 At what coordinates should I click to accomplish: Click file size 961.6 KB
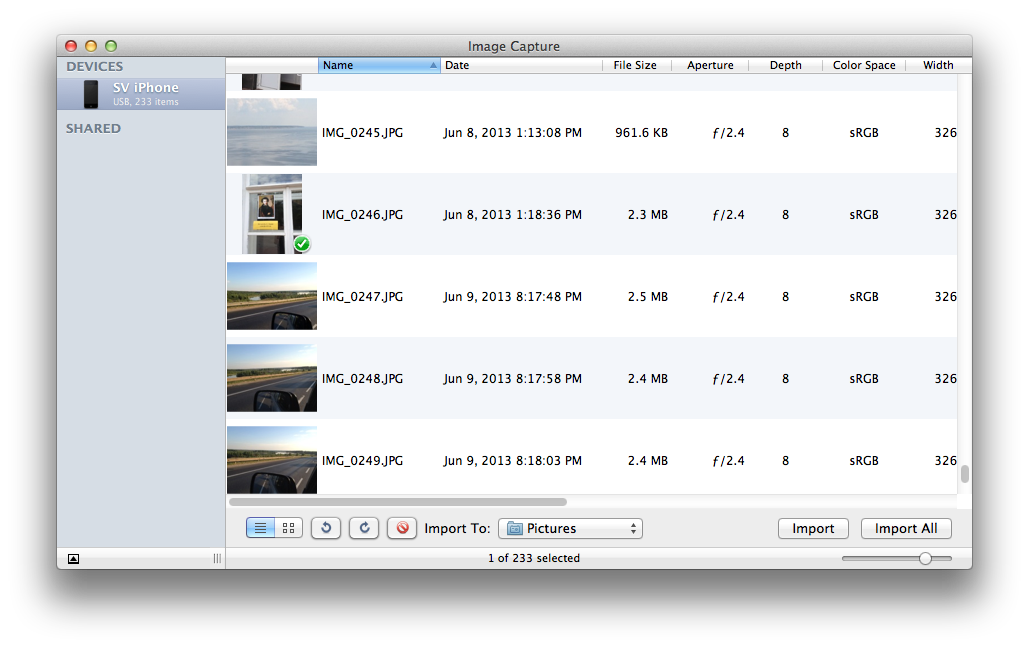[641, 133]
